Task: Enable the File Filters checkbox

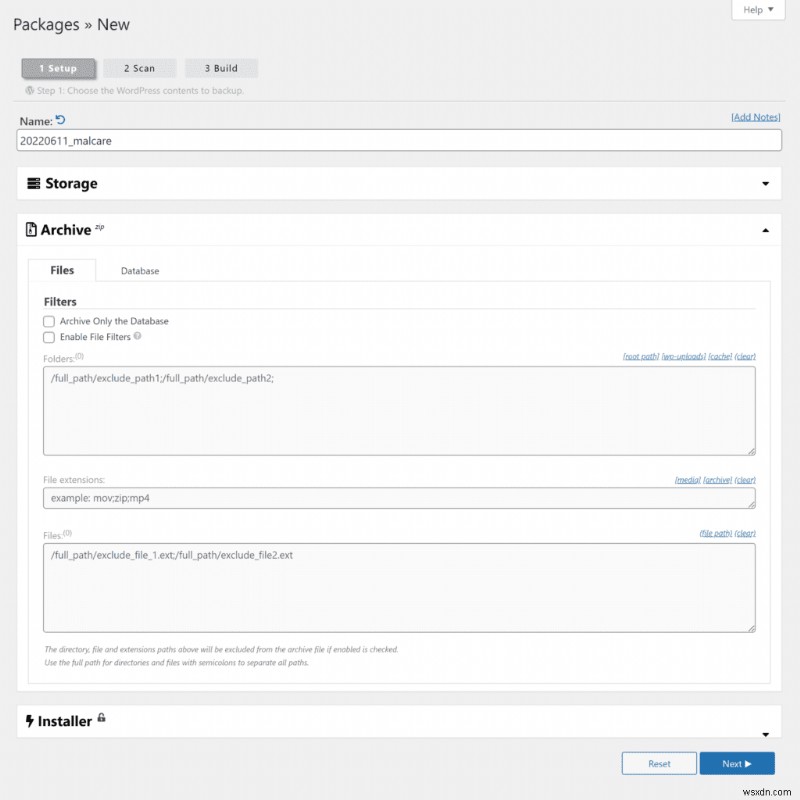Action: (x=49, y=337)
